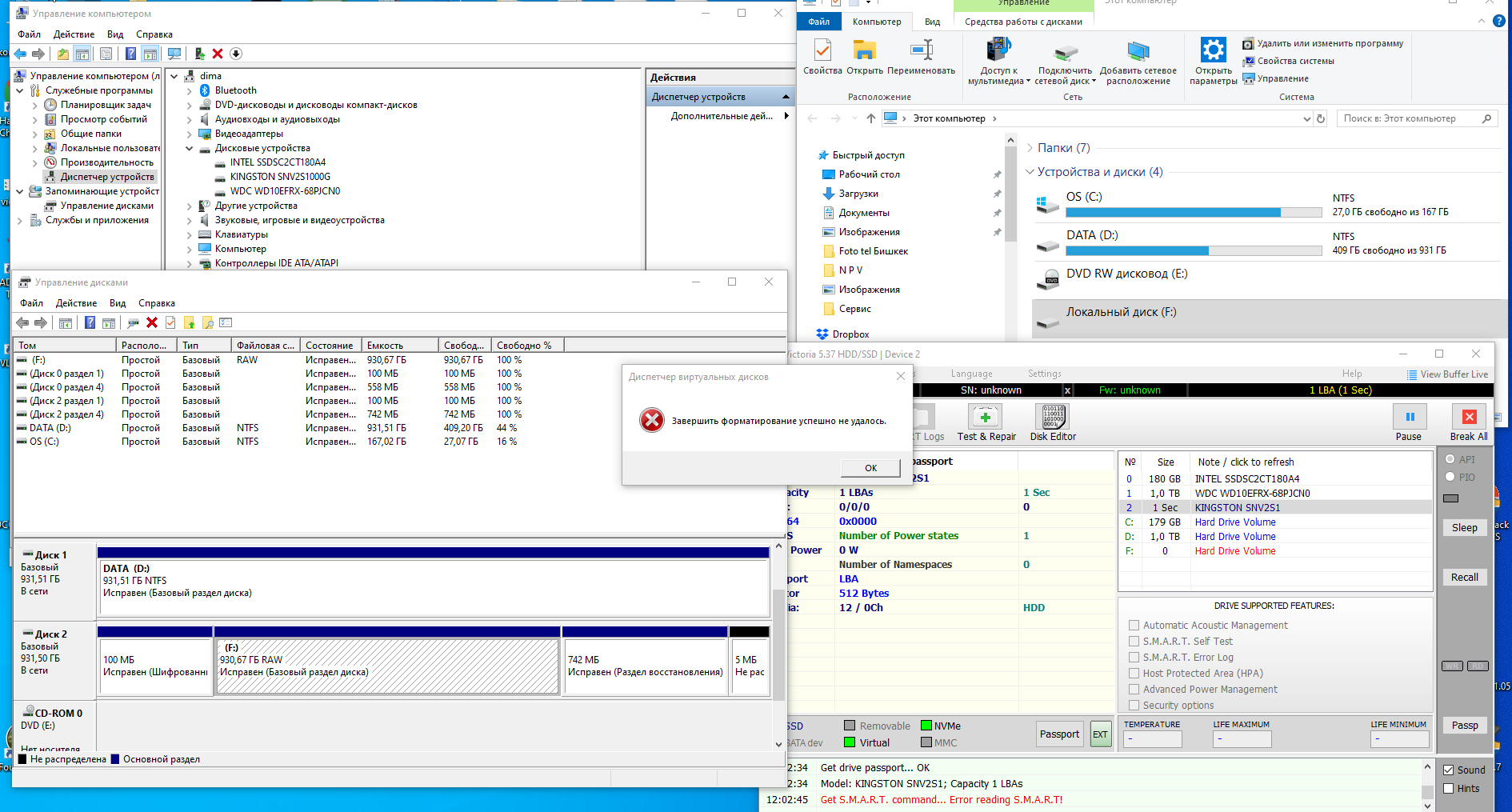Collapse the Disk drives tree node

190,148
